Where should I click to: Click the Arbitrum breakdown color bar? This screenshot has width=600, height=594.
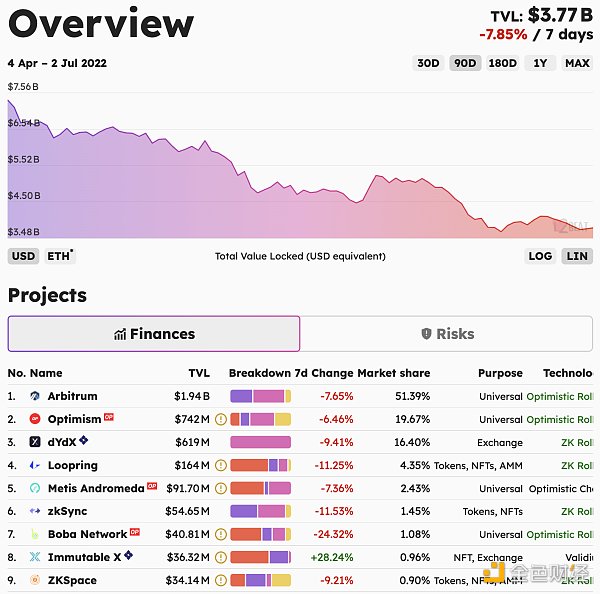[260, 396]
